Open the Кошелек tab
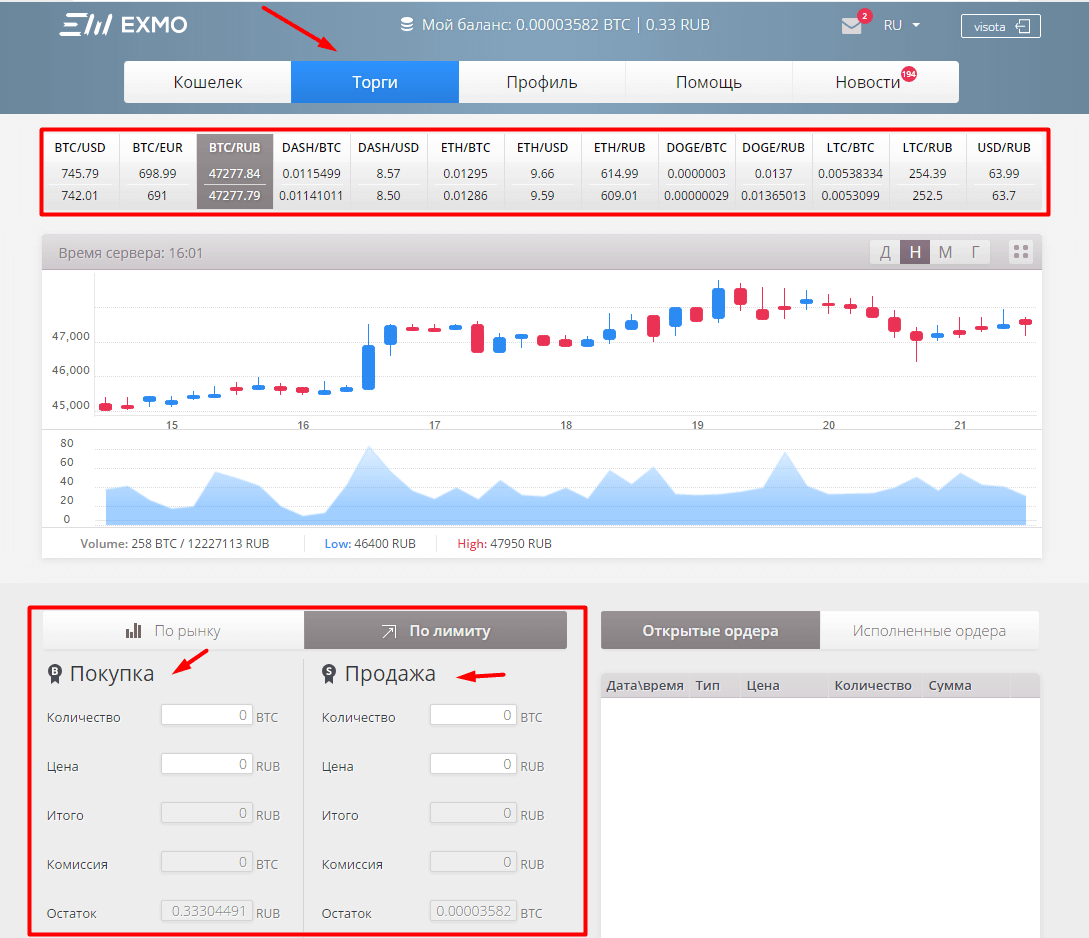 [x=208, y=82]
